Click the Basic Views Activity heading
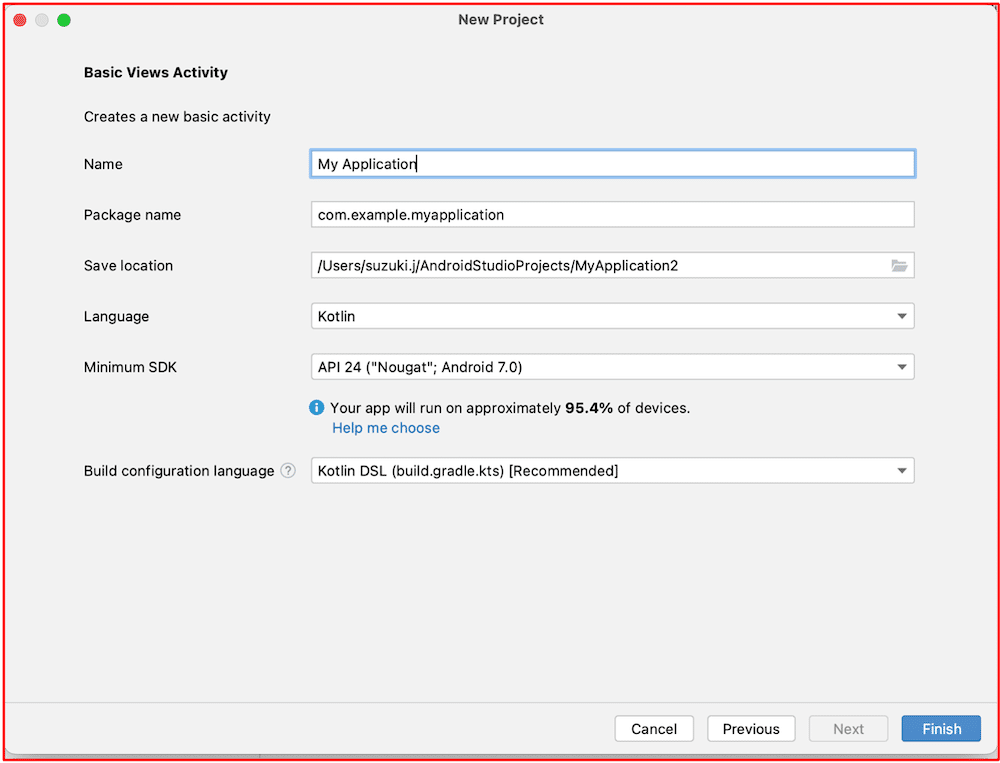Image resolution: width=1000 pixels, height=763 pixels. pyautogui.click(x=156, y=73)
